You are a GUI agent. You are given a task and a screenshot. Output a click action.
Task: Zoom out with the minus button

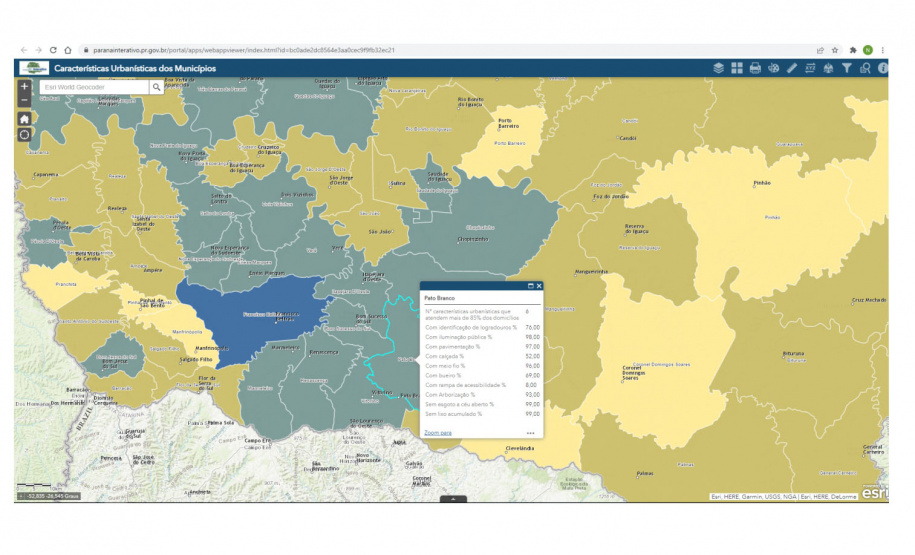pyautogui.click(x=25, y=100)
